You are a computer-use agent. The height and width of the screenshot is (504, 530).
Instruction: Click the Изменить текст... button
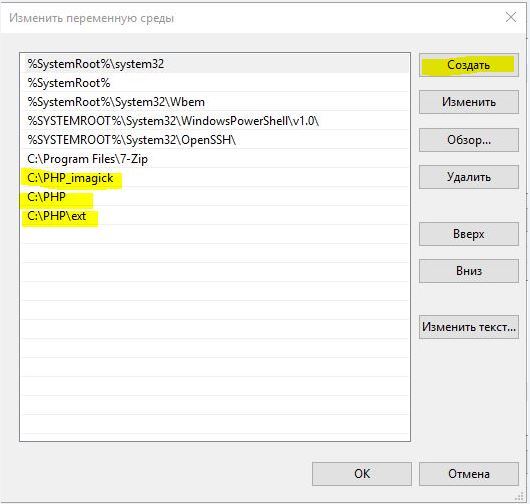pyautogui.click(x=468, y=327)
